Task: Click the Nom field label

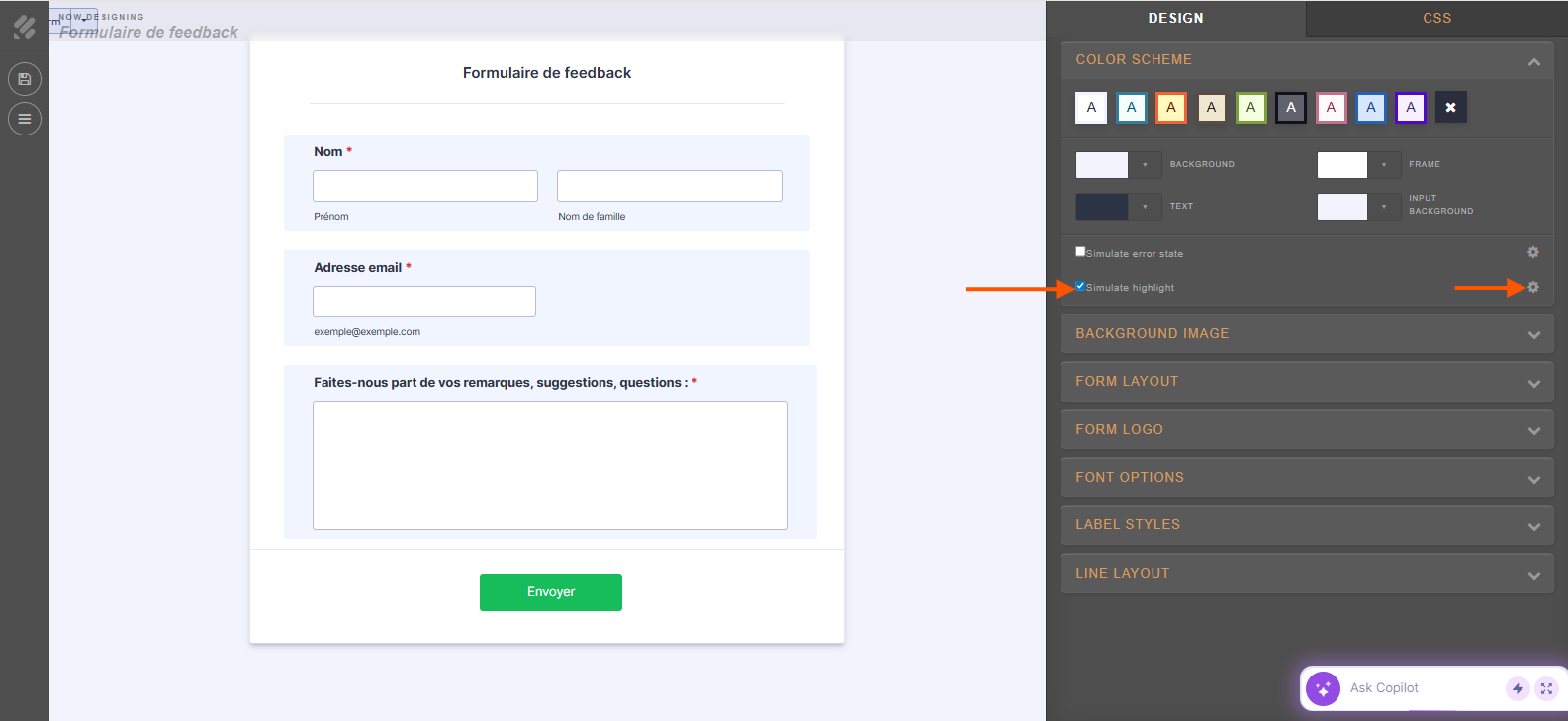Action: (x=328, y=151)
